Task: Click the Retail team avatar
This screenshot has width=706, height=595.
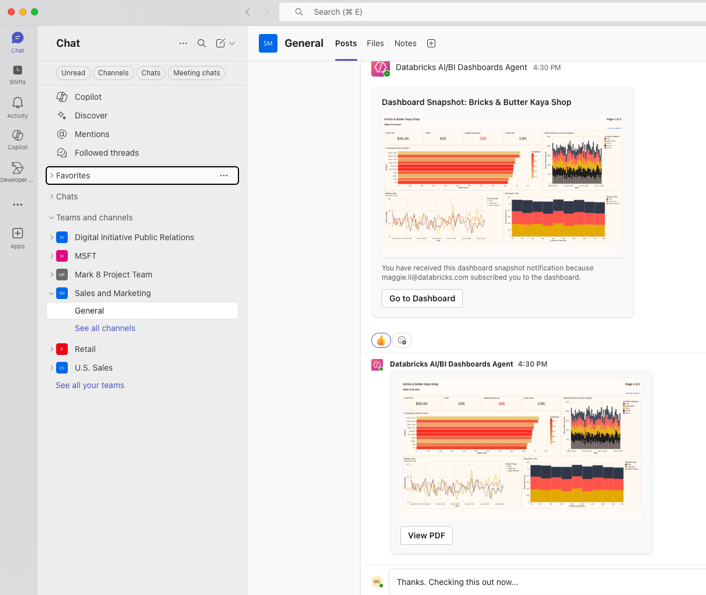Action: pos(62,349)
